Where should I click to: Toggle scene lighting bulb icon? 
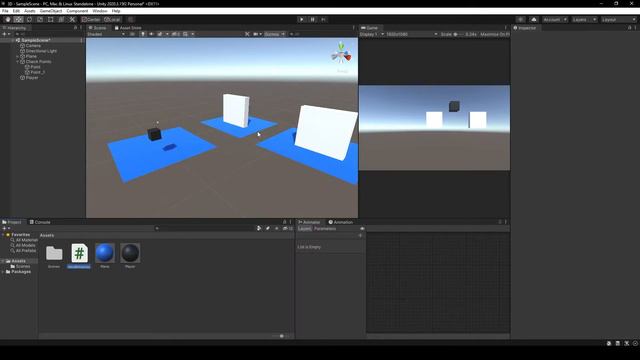tap(143, 34)
